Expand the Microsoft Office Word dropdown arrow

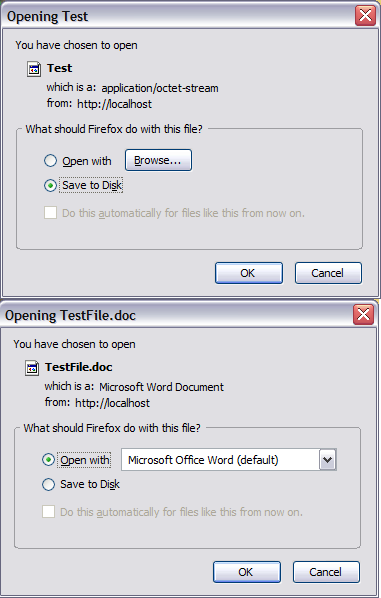tap(327, 460)
